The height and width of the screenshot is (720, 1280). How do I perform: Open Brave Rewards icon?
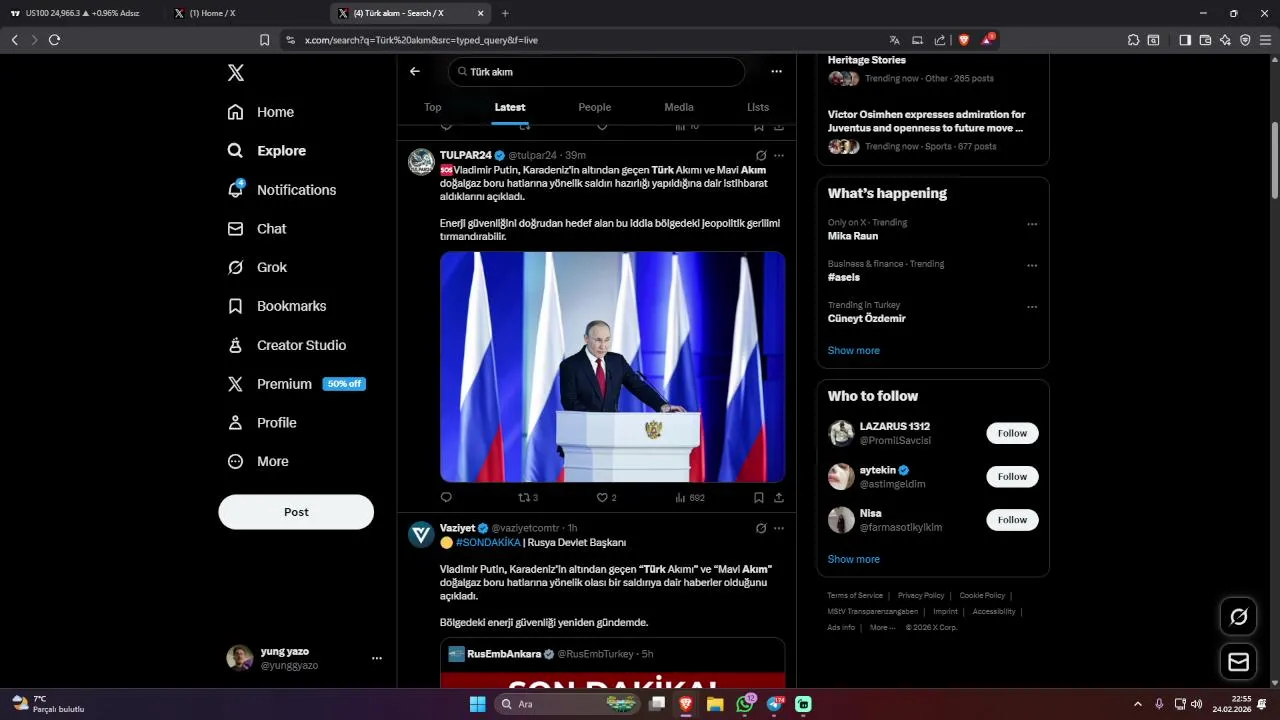987,40
